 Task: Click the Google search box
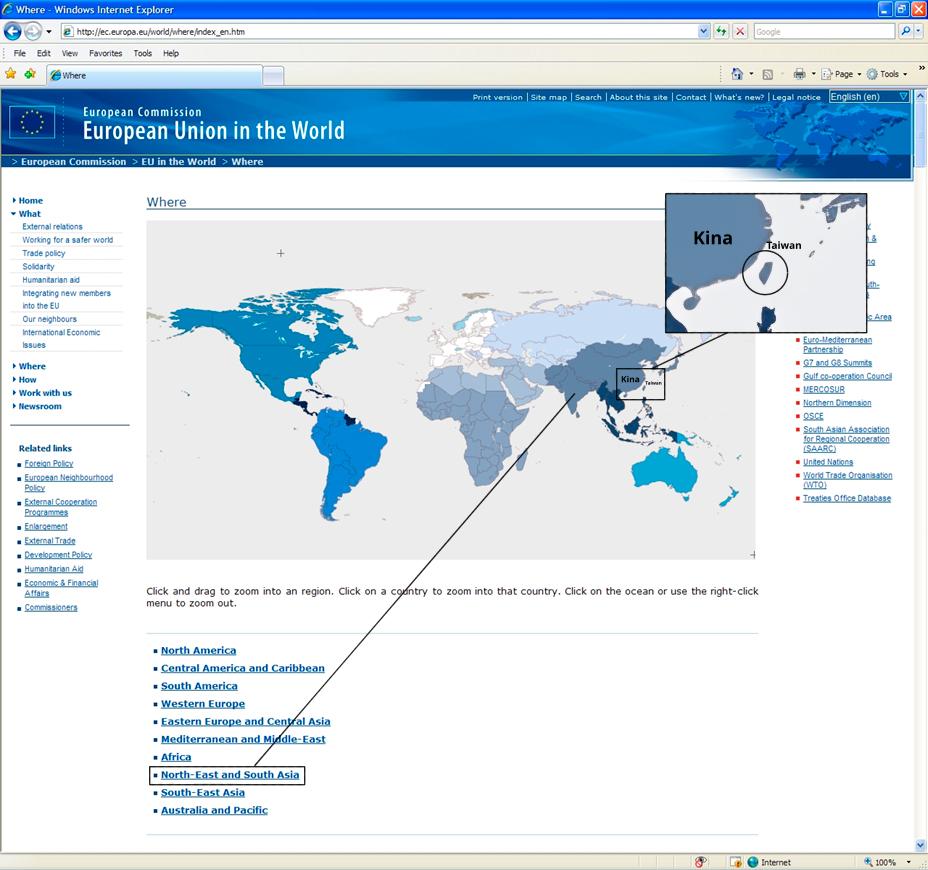823,31
